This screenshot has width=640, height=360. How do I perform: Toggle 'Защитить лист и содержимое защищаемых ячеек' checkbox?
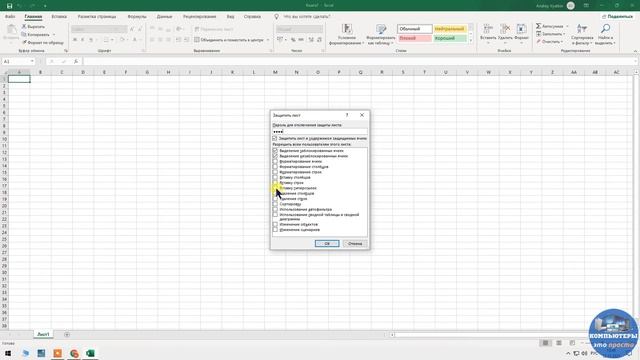tap(275, 138)
